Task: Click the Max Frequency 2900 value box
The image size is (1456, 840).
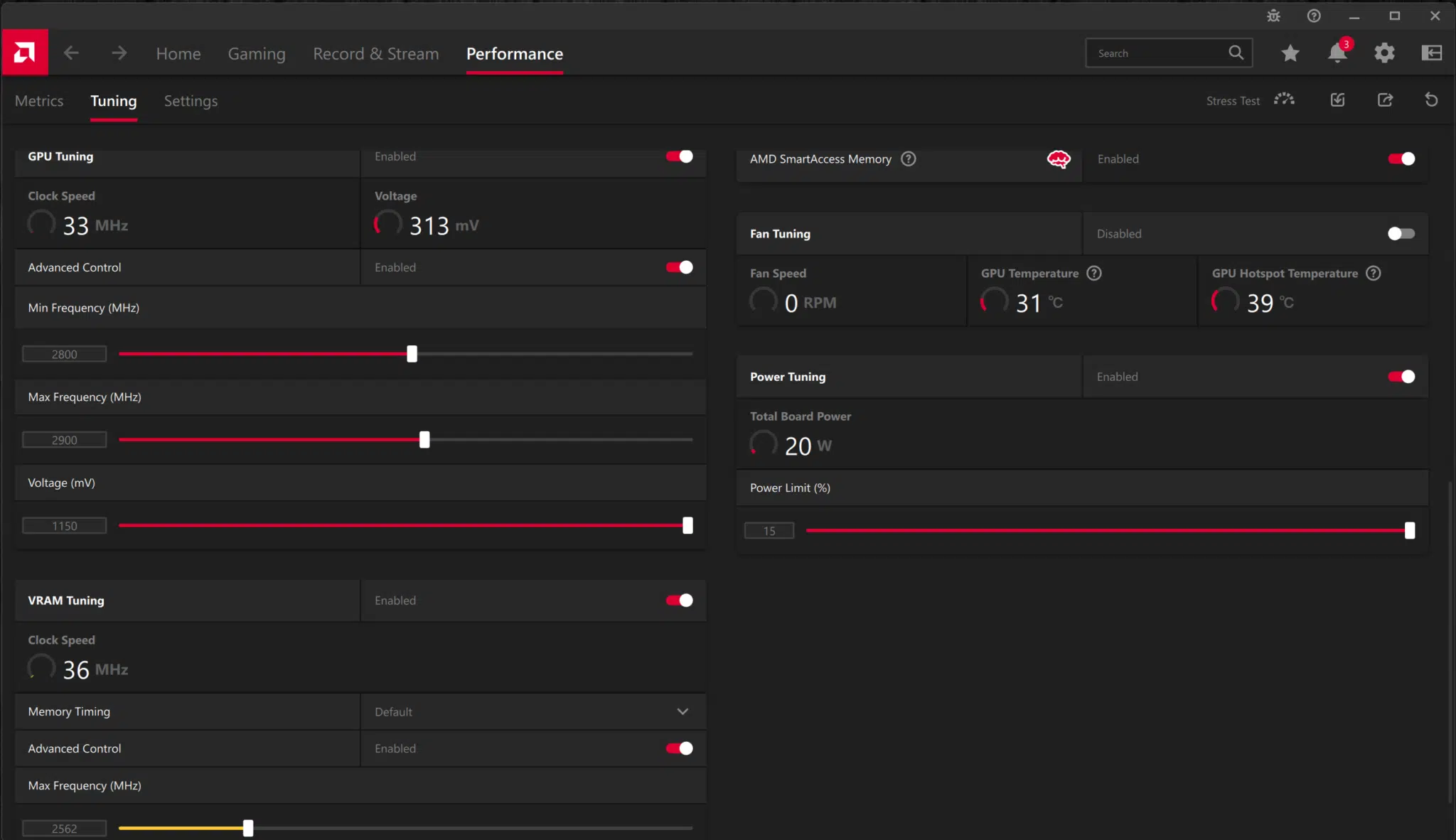Action: [x=65, y=440]
